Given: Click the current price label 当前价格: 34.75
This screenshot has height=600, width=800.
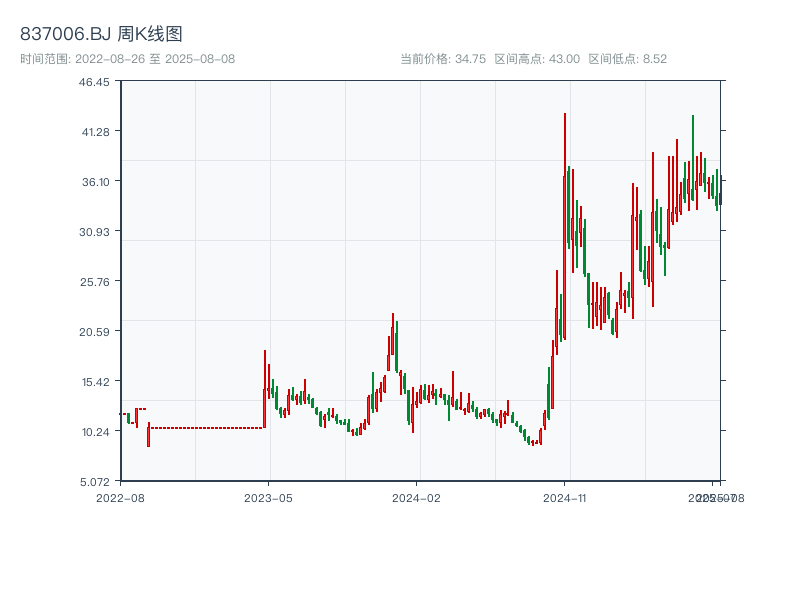Looking at the screenshot, I should tap(443, 59).
